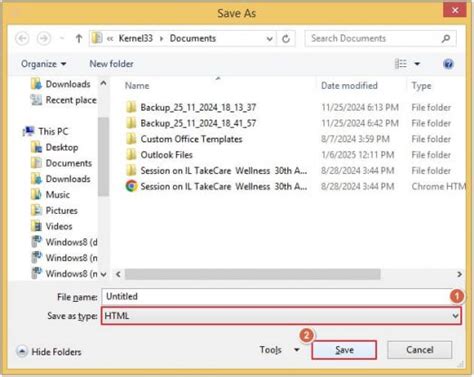Sort by Date modified column header
474x377 pixels.
coord(349,86)
